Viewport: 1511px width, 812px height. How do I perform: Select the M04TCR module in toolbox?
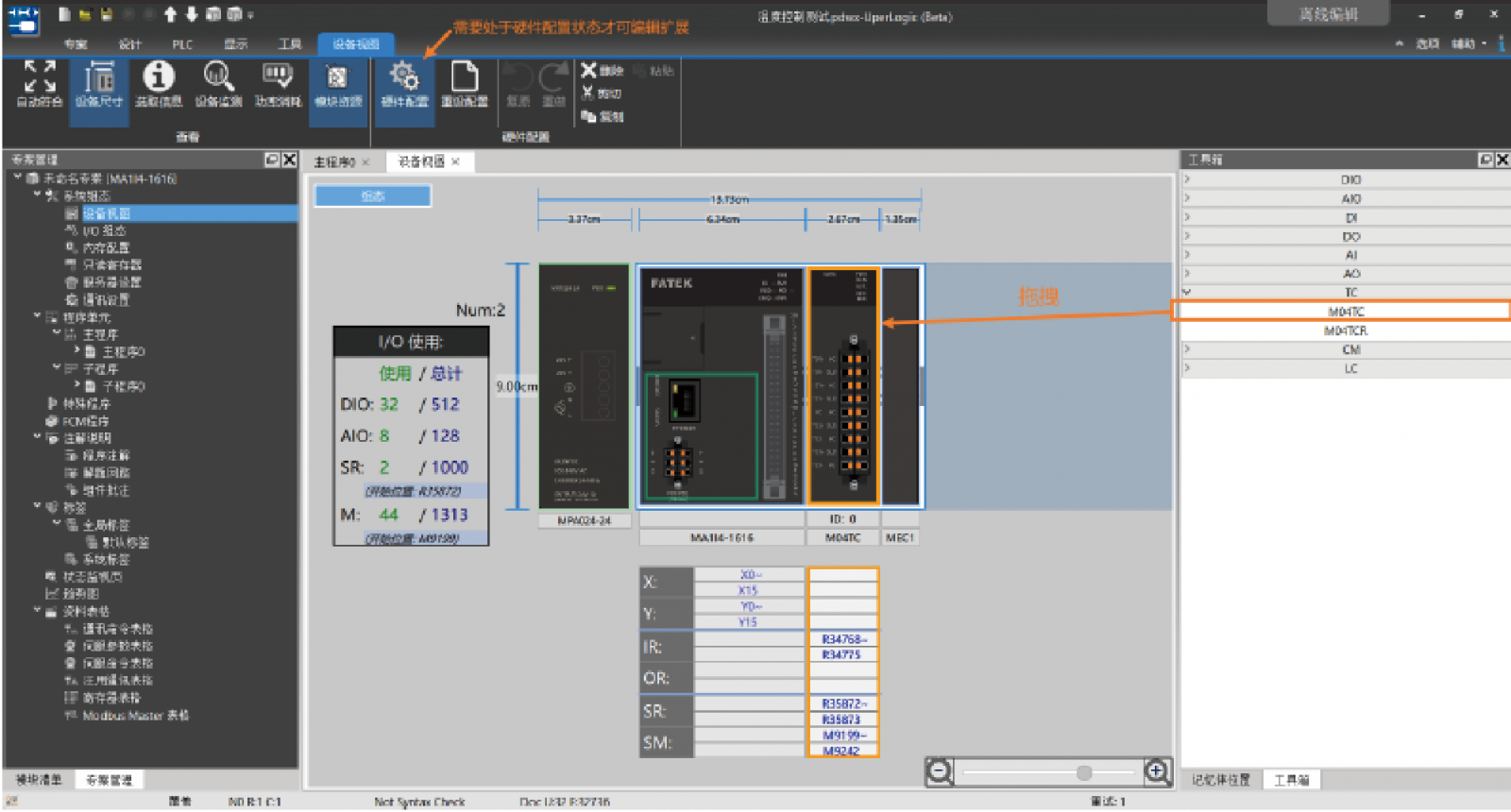1345,330
